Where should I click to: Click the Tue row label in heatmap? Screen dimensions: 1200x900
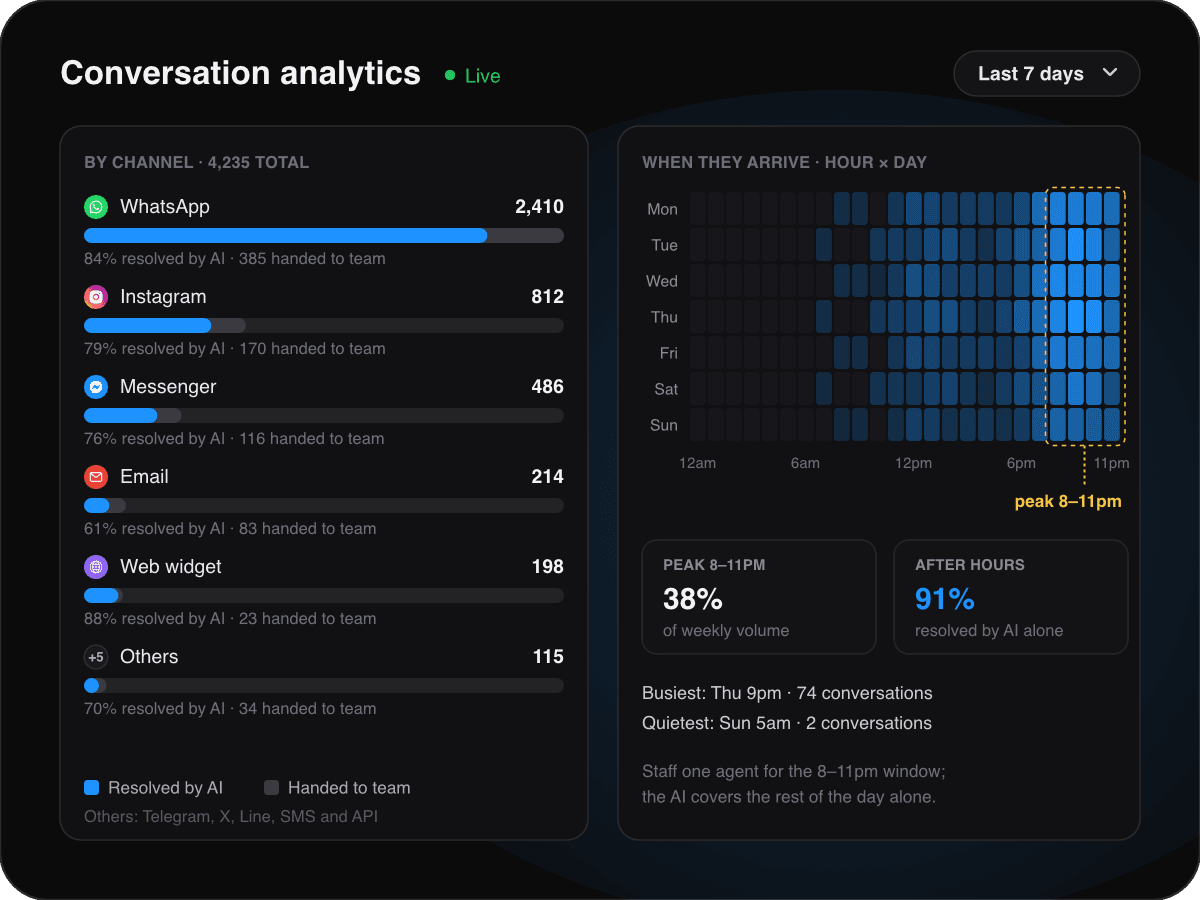[x=664, y=245]
